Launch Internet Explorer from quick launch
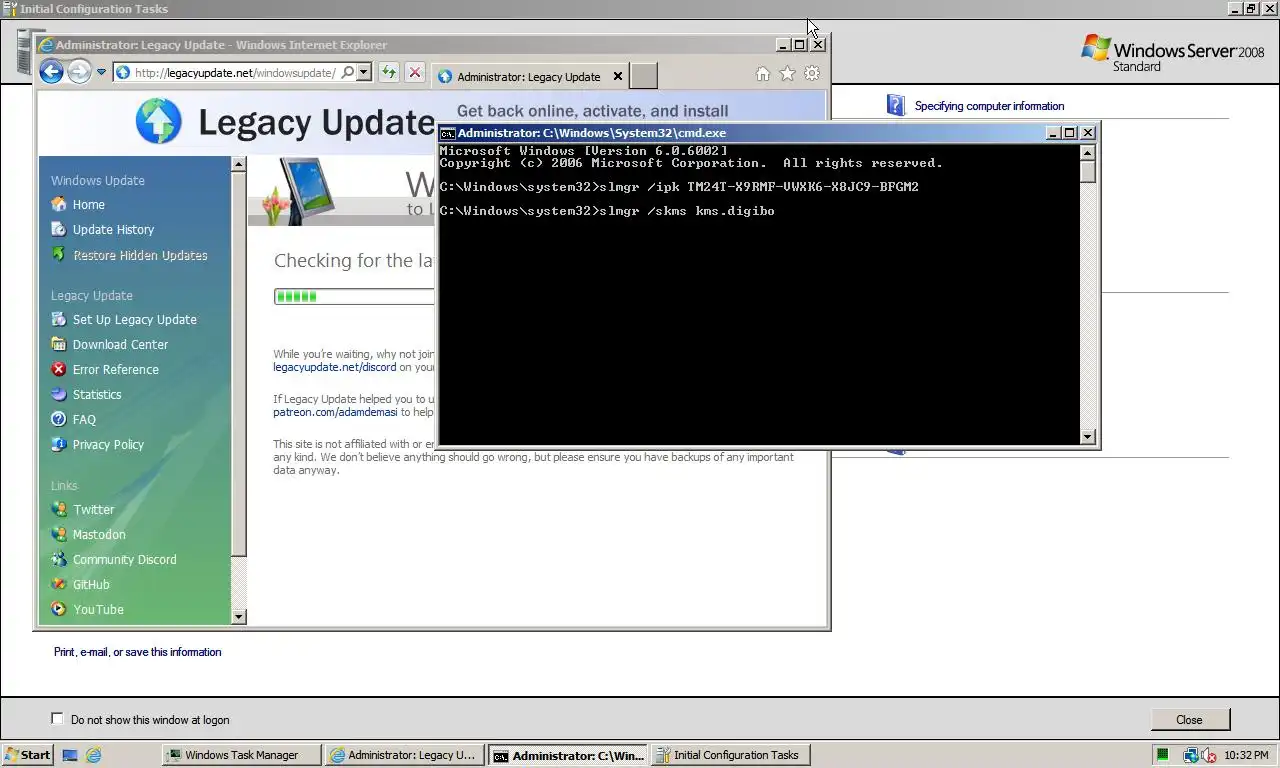Viewport: 1280px width, 768px height. pos(93,755)
